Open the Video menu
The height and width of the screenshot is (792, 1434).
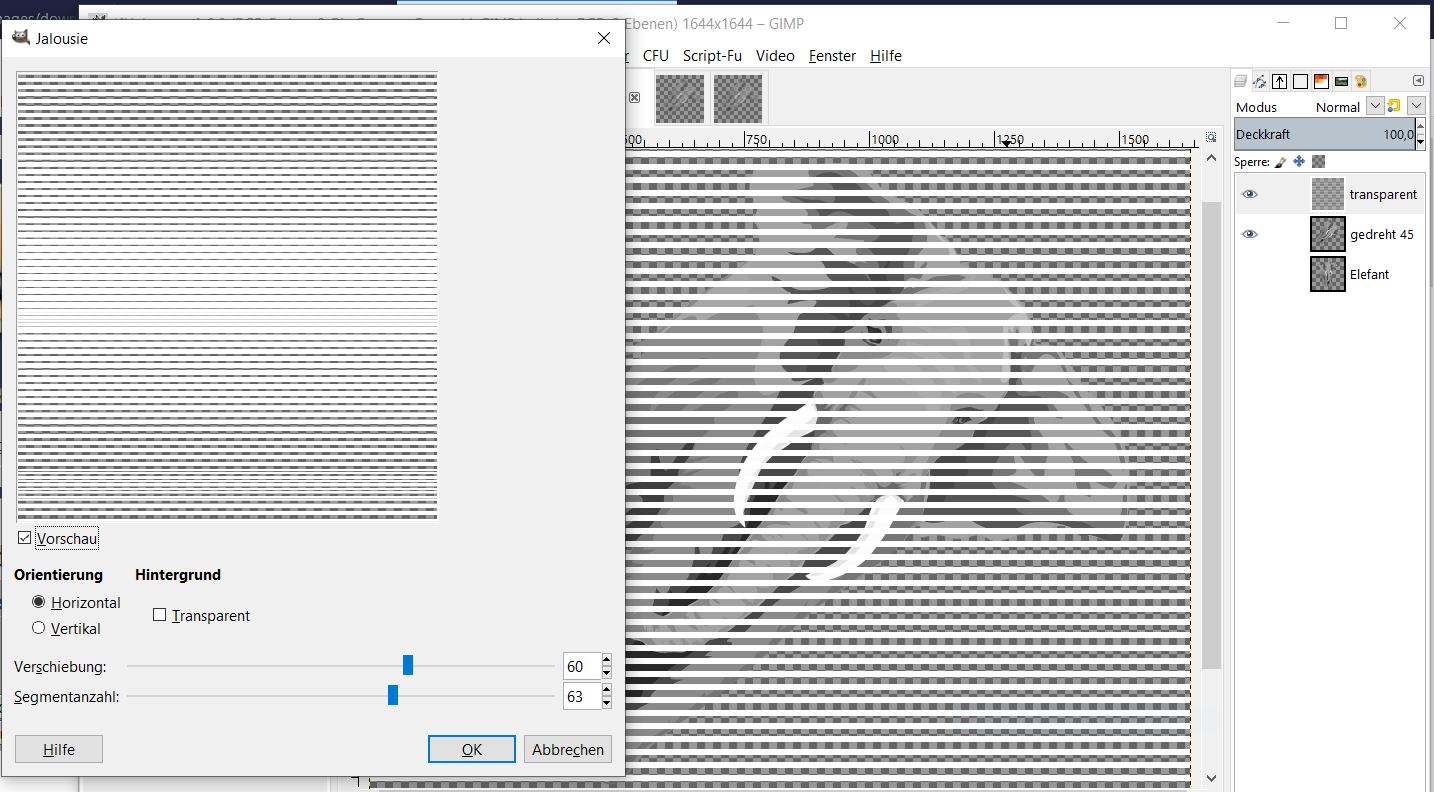(x=775, y=56)
